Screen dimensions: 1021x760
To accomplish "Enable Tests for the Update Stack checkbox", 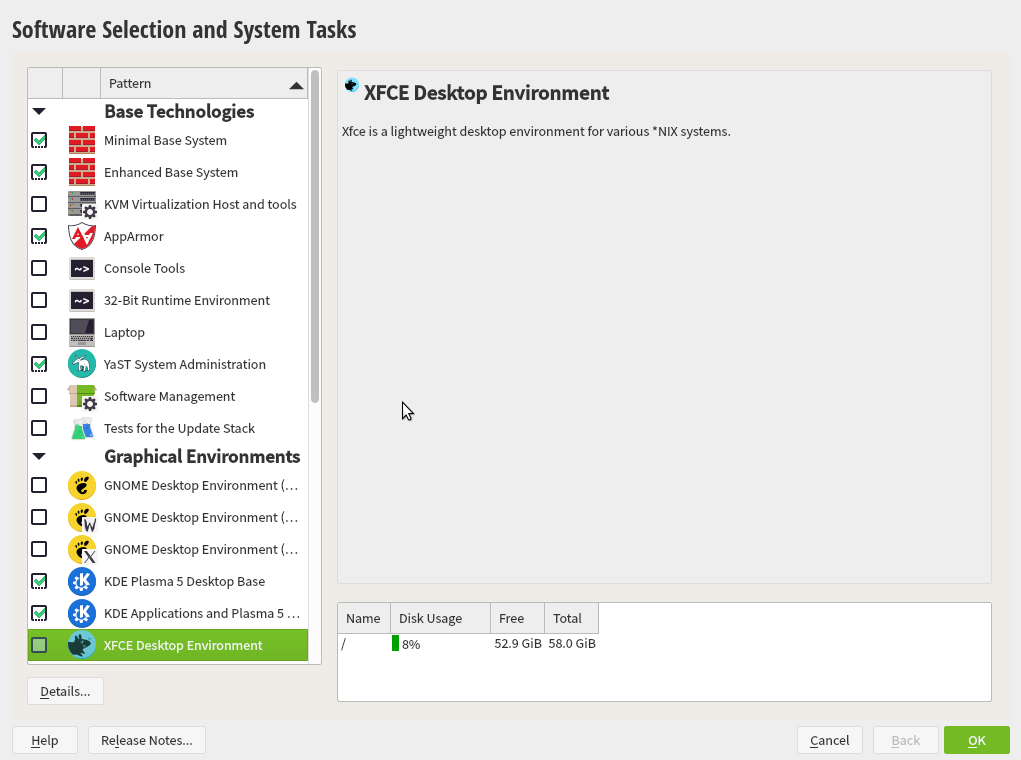I will [x=39, y=428].
